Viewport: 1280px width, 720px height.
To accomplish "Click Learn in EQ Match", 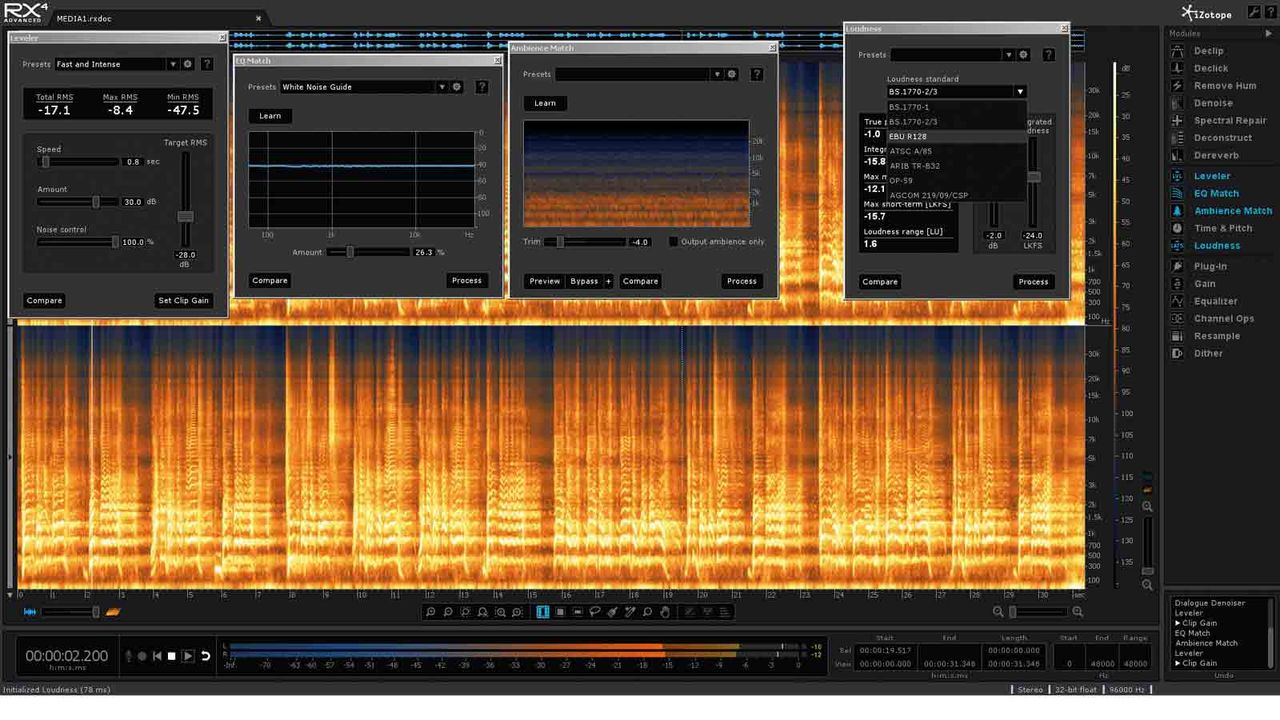I will click(270, 116).
